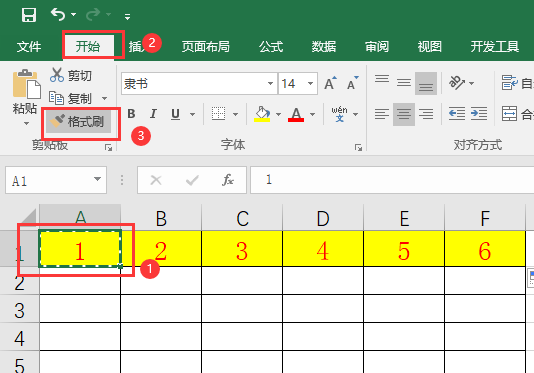Image resolution: width=534 pixels, height=373 pixels.
Task: Open clipboard pane dialog launcher
Action: (x=109, y=147)
